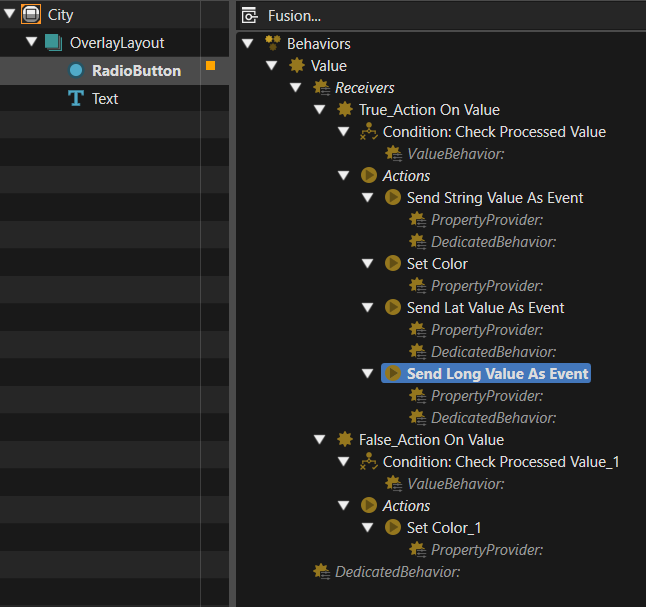
Task: Click the Behaviors gear cluster icon
Action: [273, 43]
